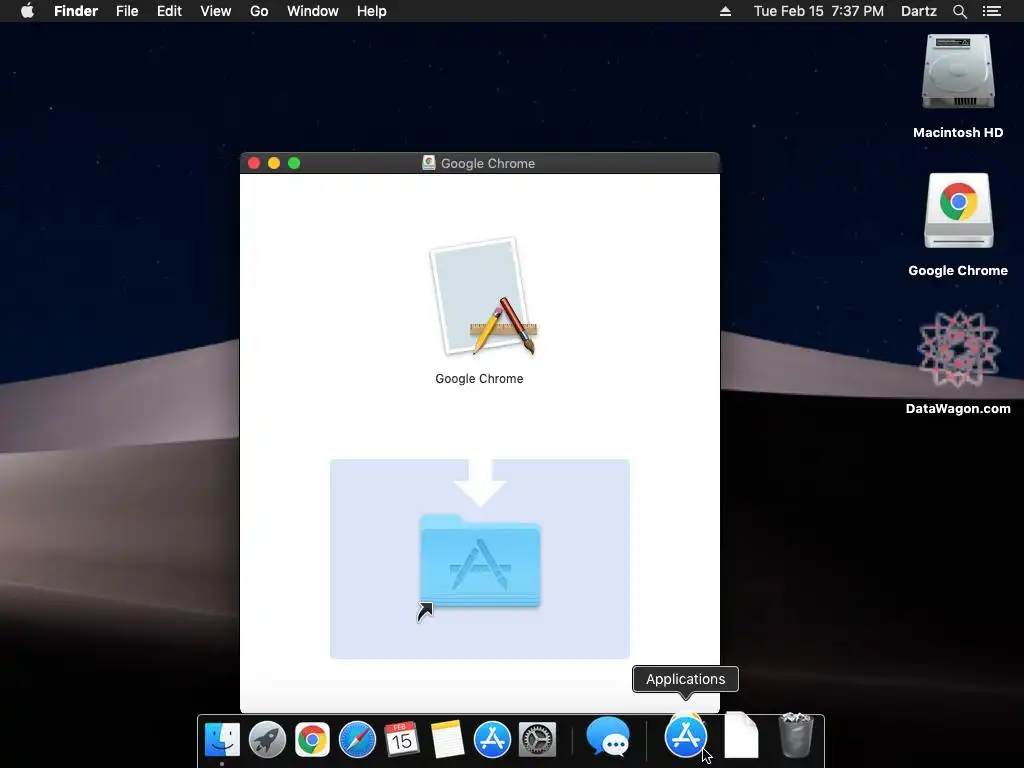Open the View menu

216,11
